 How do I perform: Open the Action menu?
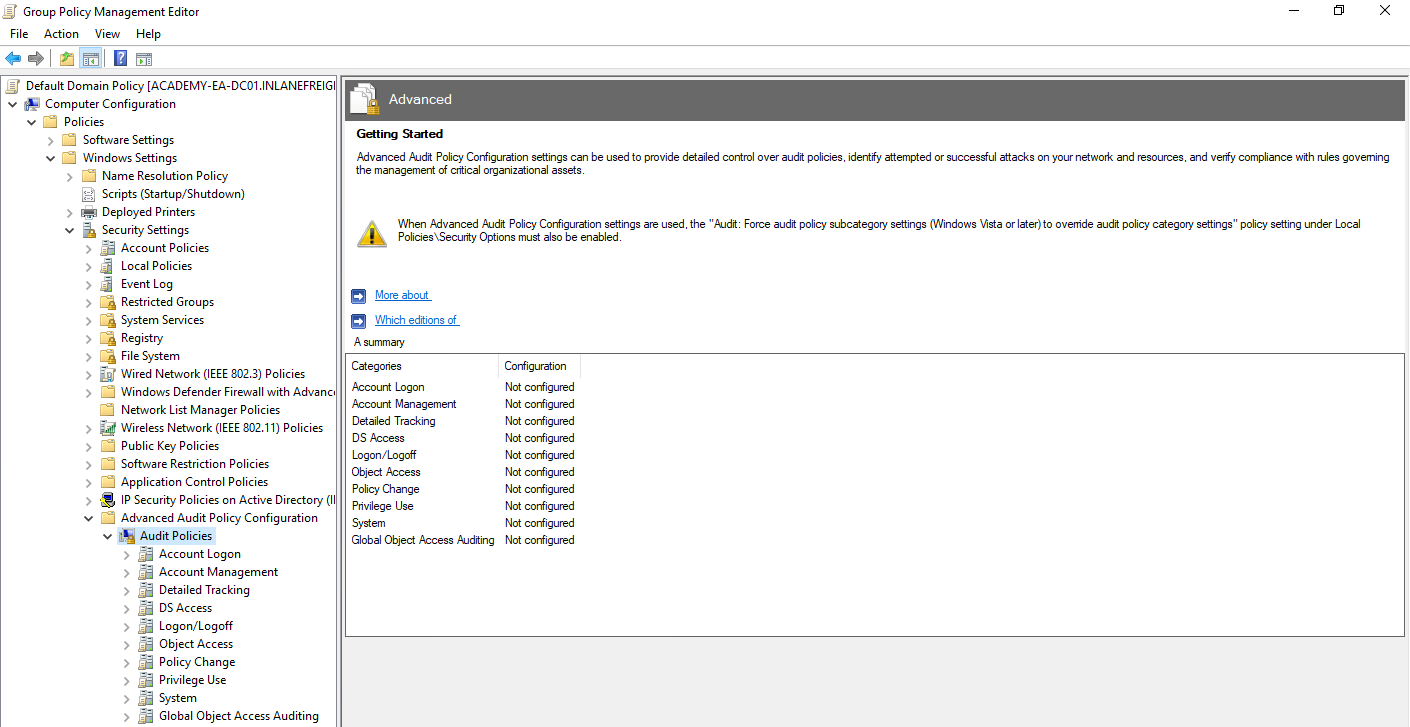[x=61, y=34]
